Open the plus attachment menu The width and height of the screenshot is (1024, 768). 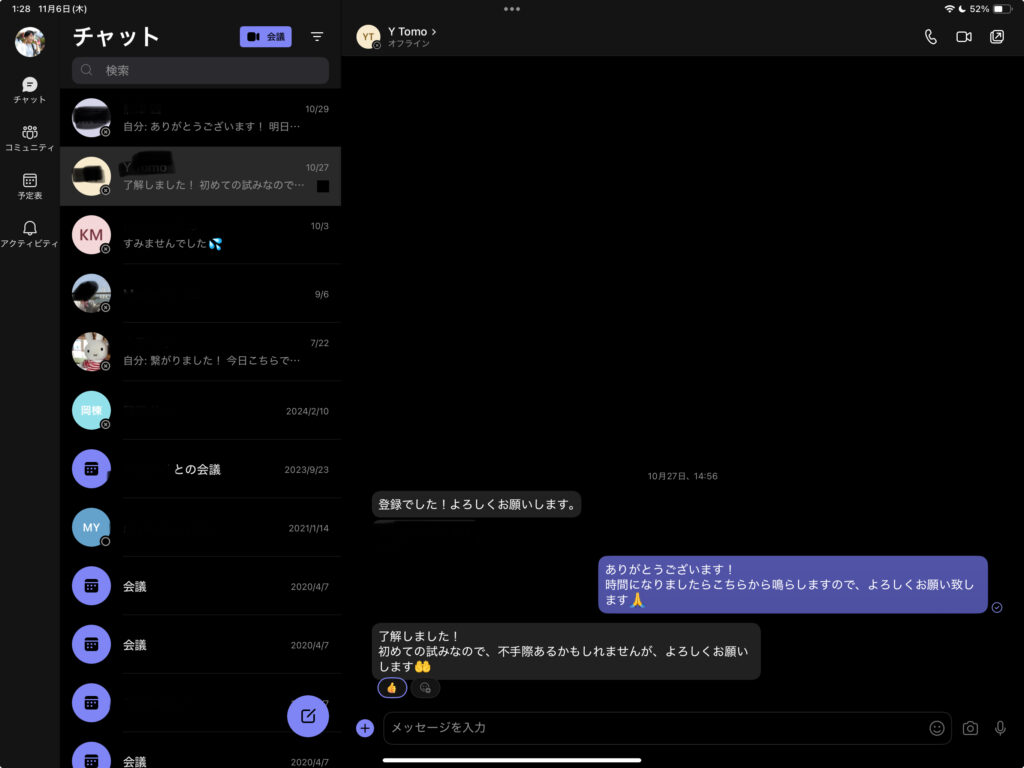point(365,728)
